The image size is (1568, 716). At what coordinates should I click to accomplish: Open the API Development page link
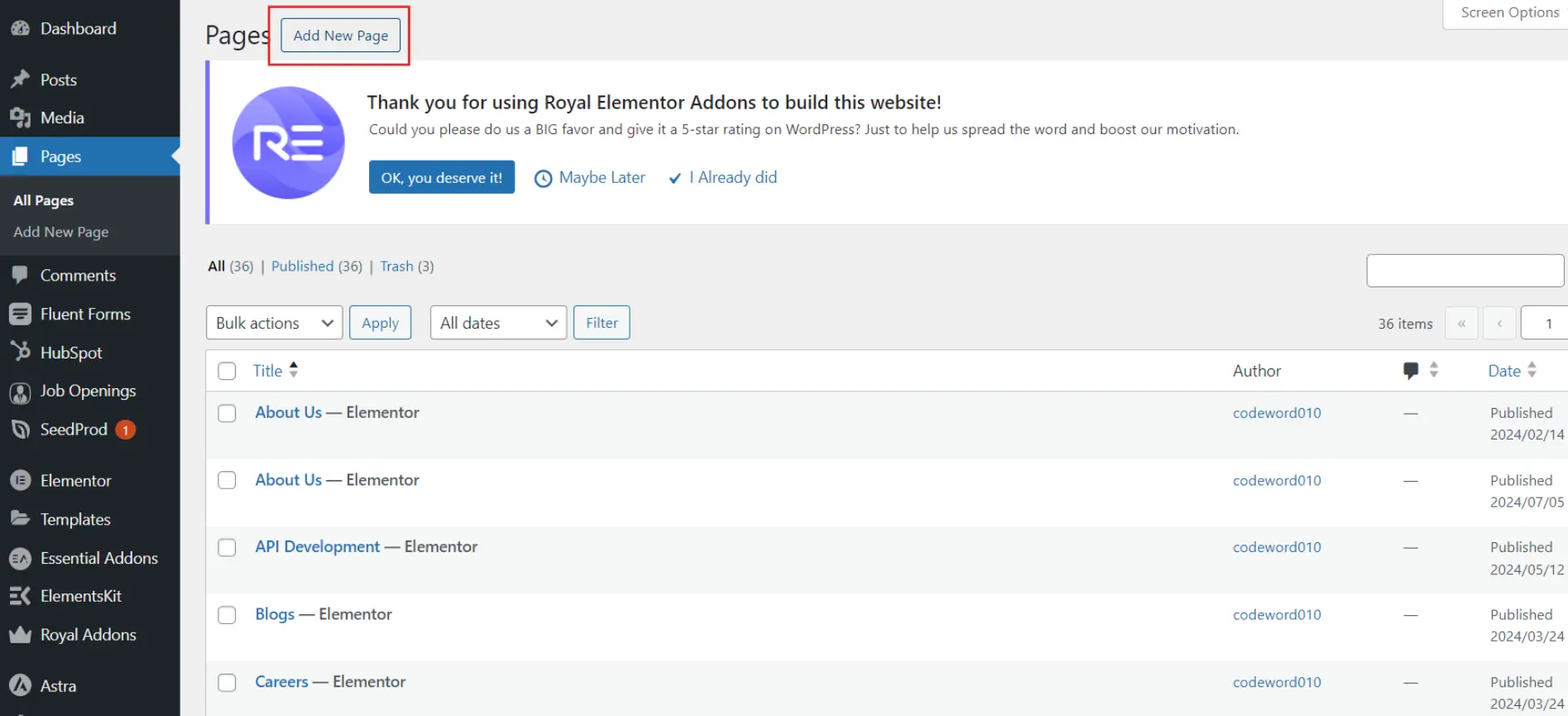(x=318, y=546)
